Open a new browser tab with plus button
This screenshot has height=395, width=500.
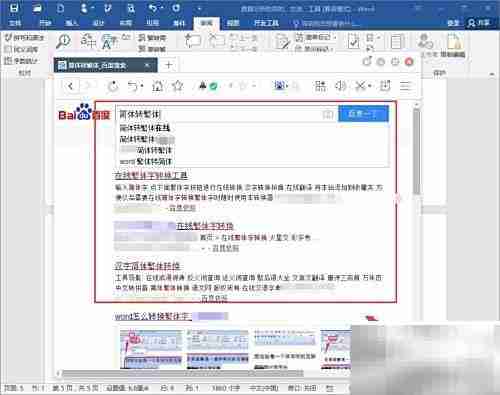(169, 65)
